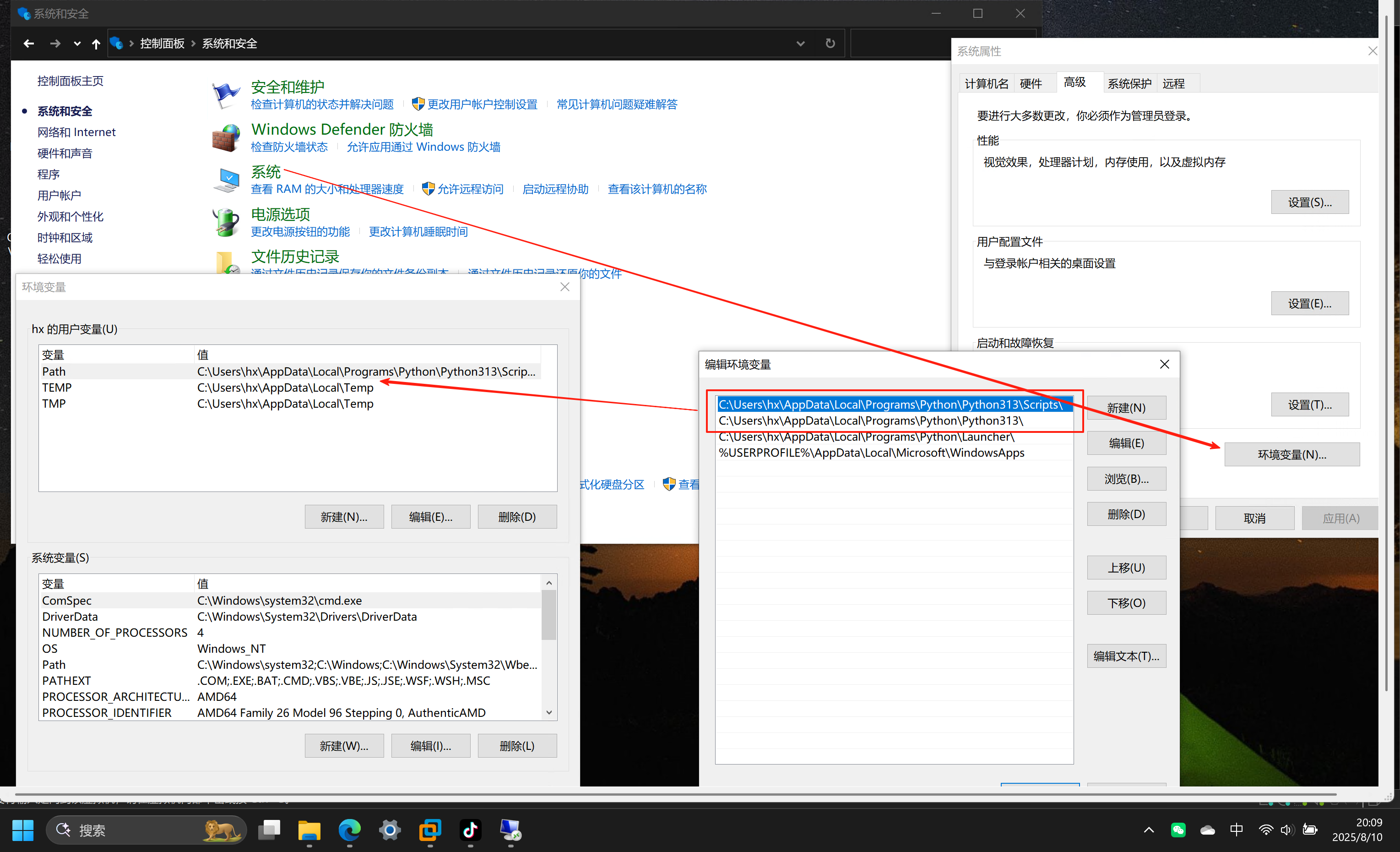Image resolution: width=1400 pixels, height=852 pixels.
Task: Click 新建(N)... under user variables
Action: (344, 517)
